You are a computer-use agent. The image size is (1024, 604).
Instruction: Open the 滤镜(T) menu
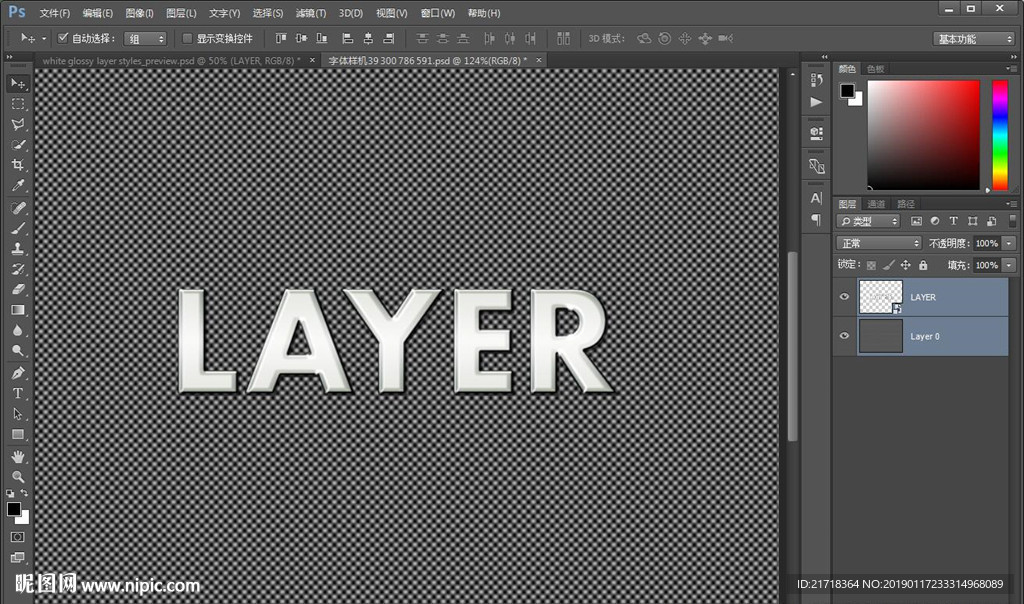[311, 13]
